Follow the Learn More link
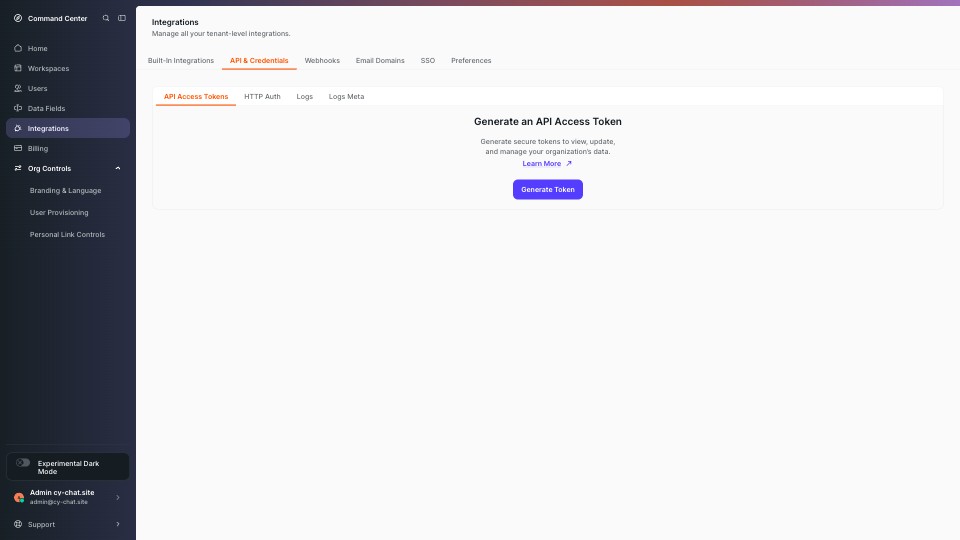The image size is (960, 540). [x=541, y=163]
